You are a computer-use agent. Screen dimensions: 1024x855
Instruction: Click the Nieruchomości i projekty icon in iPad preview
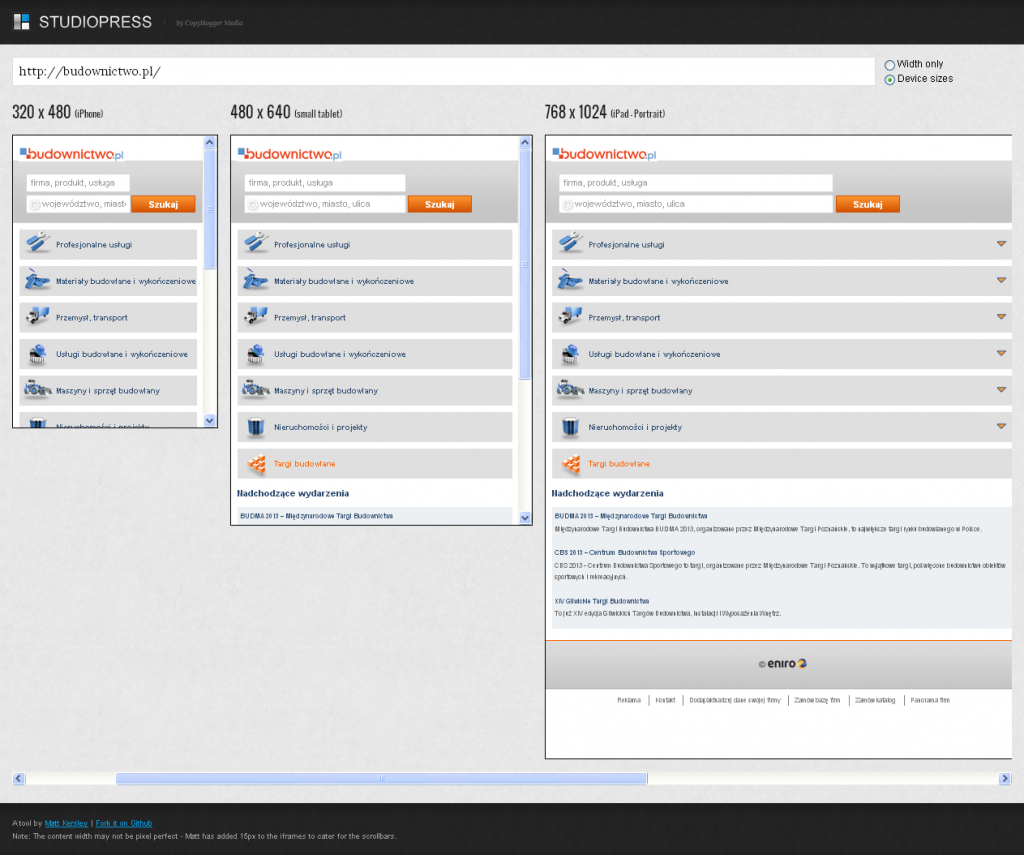tap(571, 427)
